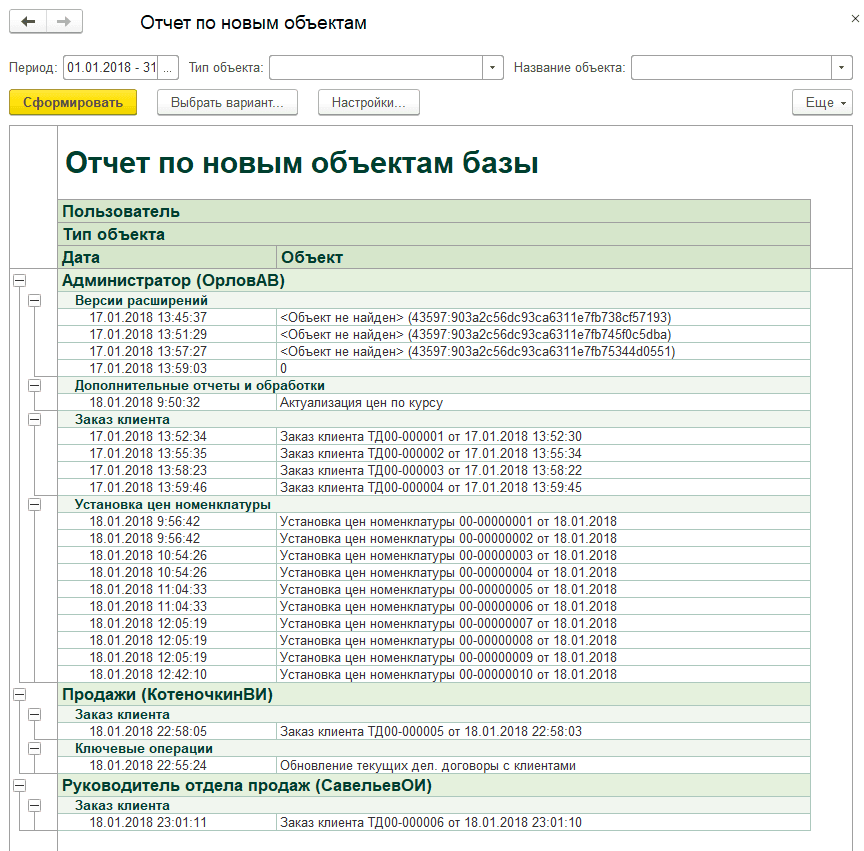Open Установка цен номенклатуры 00-00000005

point(543,589)
